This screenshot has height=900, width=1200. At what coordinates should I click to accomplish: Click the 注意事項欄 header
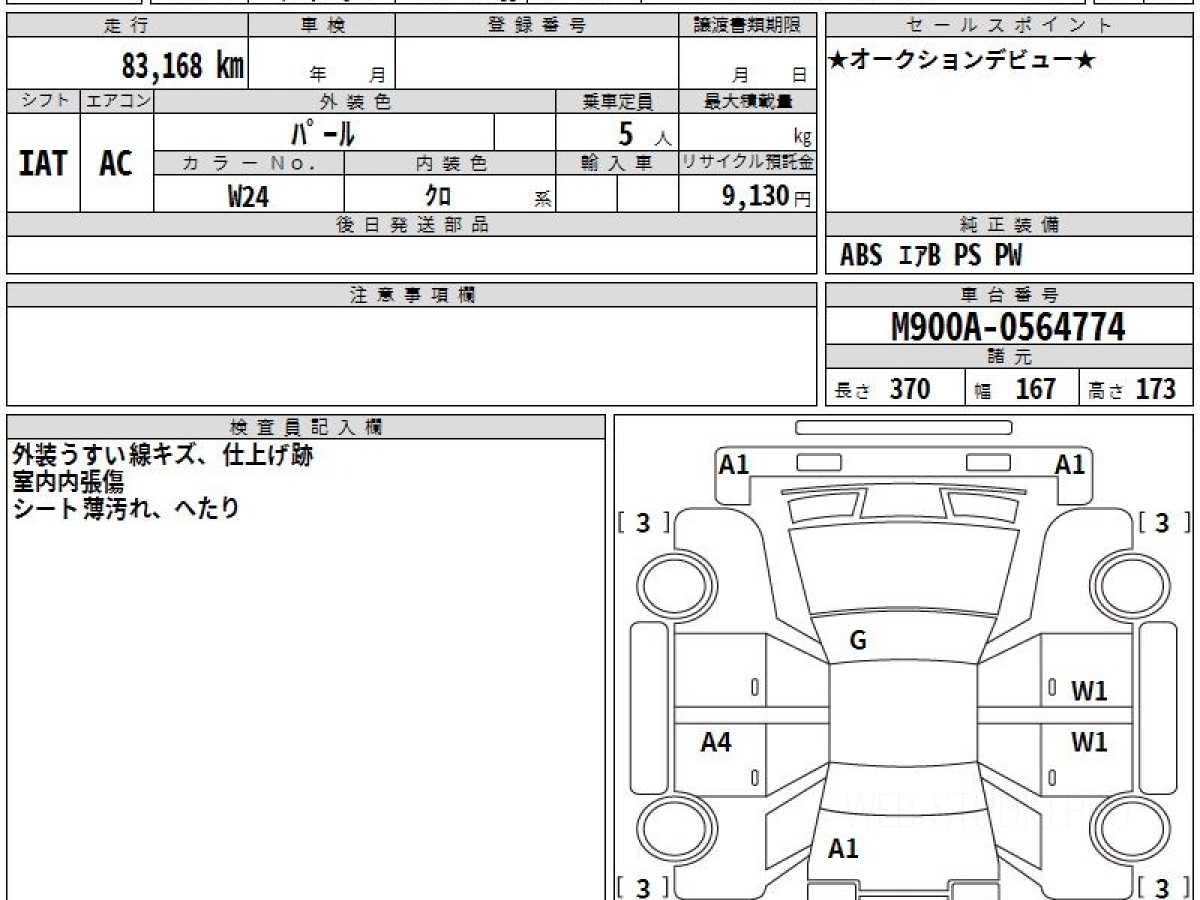(412, 295)
